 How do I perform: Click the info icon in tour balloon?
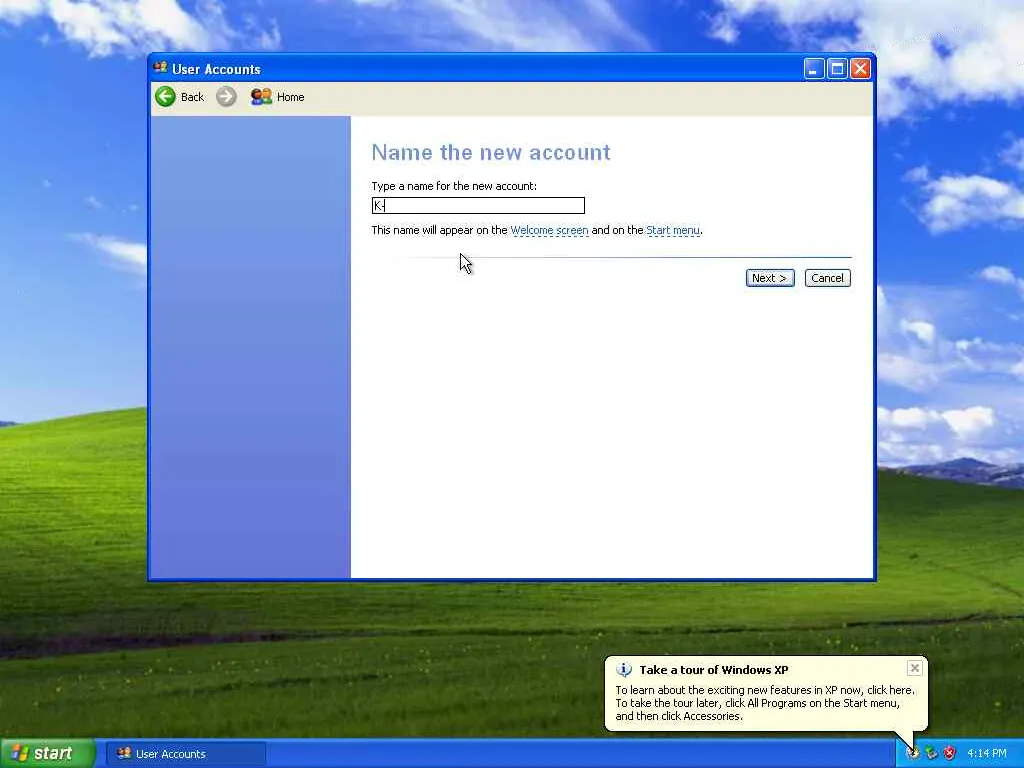coord(624,669)
